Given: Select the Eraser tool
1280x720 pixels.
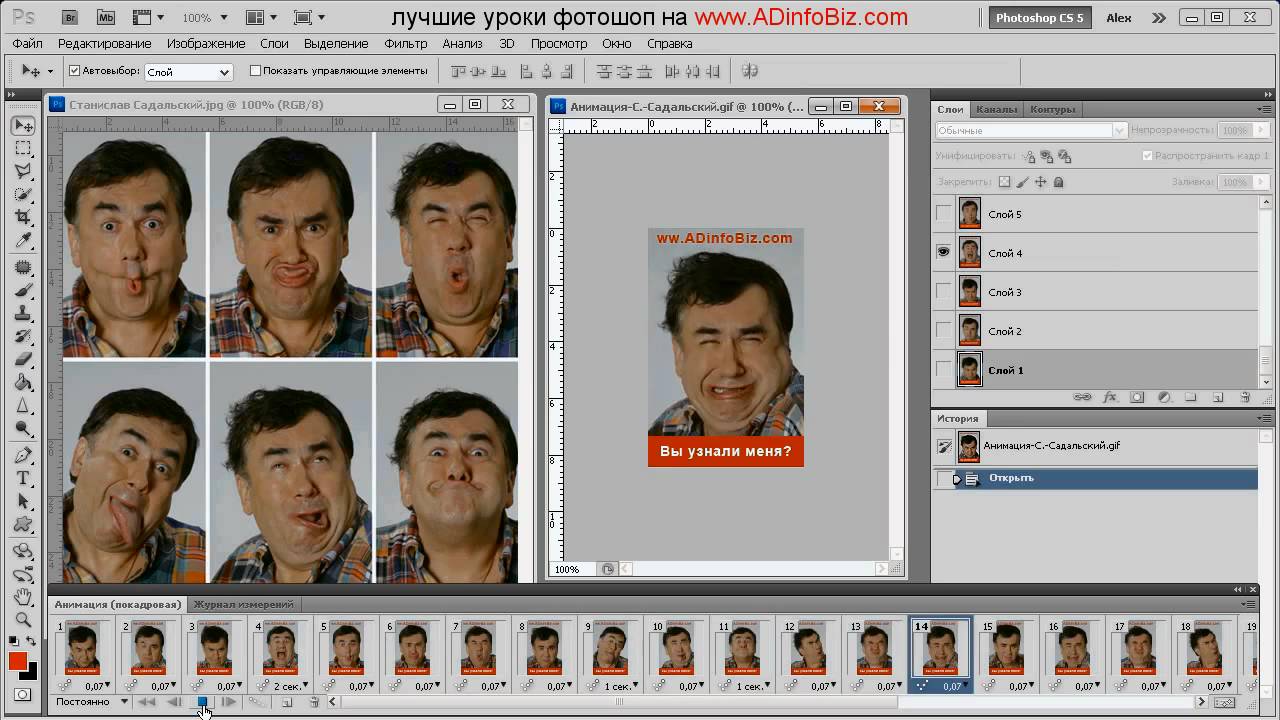Looking at the screenshot, I should (24, 360).
